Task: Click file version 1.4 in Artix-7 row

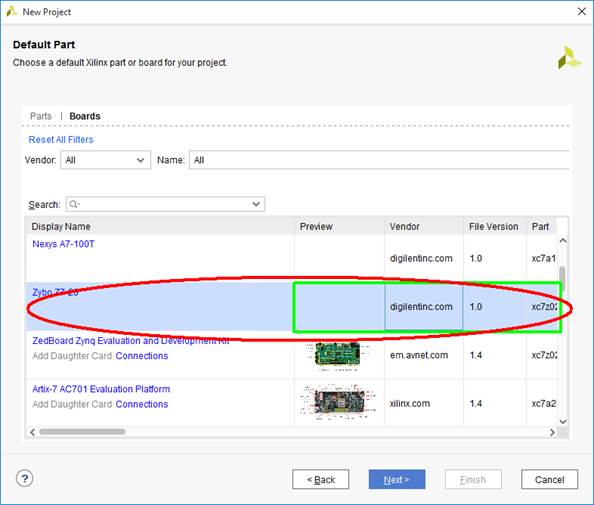Action: tap(476, 403)
